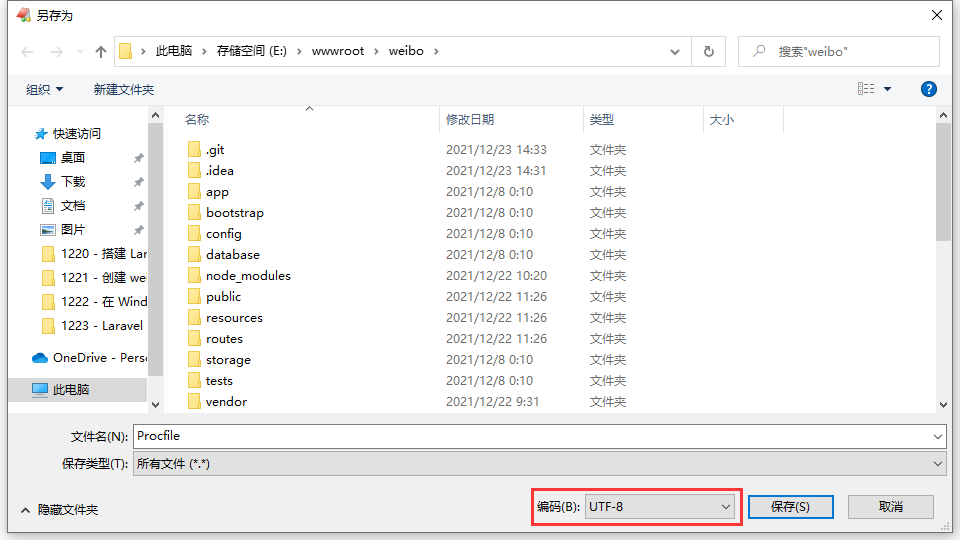
Task: Open 文档 in the sidebar
Action: click(63, 206)
